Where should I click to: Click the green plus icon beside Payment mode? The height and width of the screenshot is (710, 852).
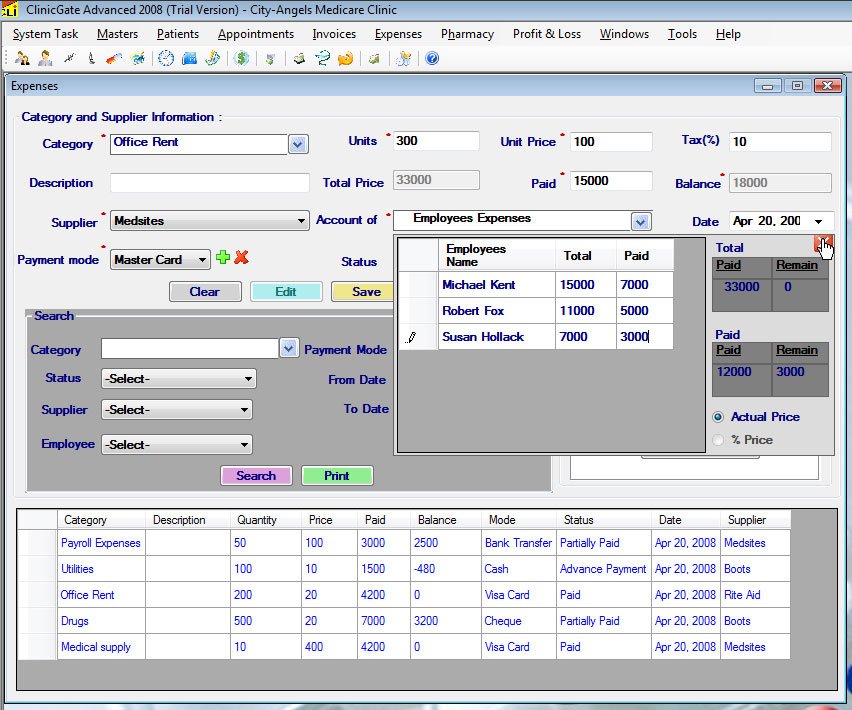pos(223,258)
